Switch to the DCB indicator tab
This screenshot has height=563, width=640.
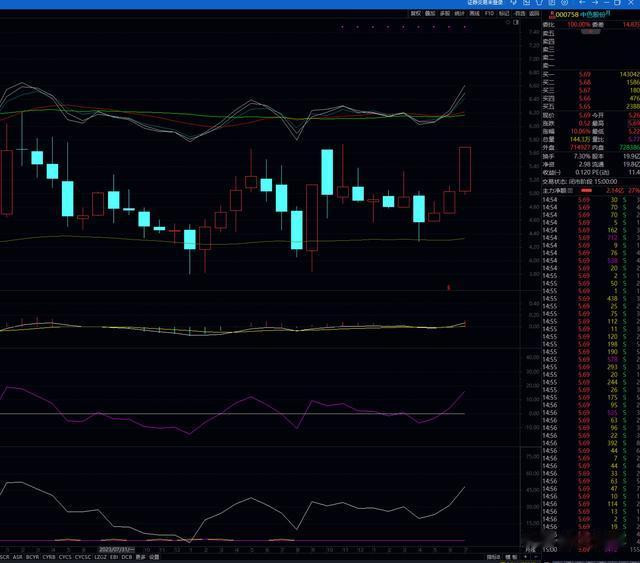tap(127, 557)
